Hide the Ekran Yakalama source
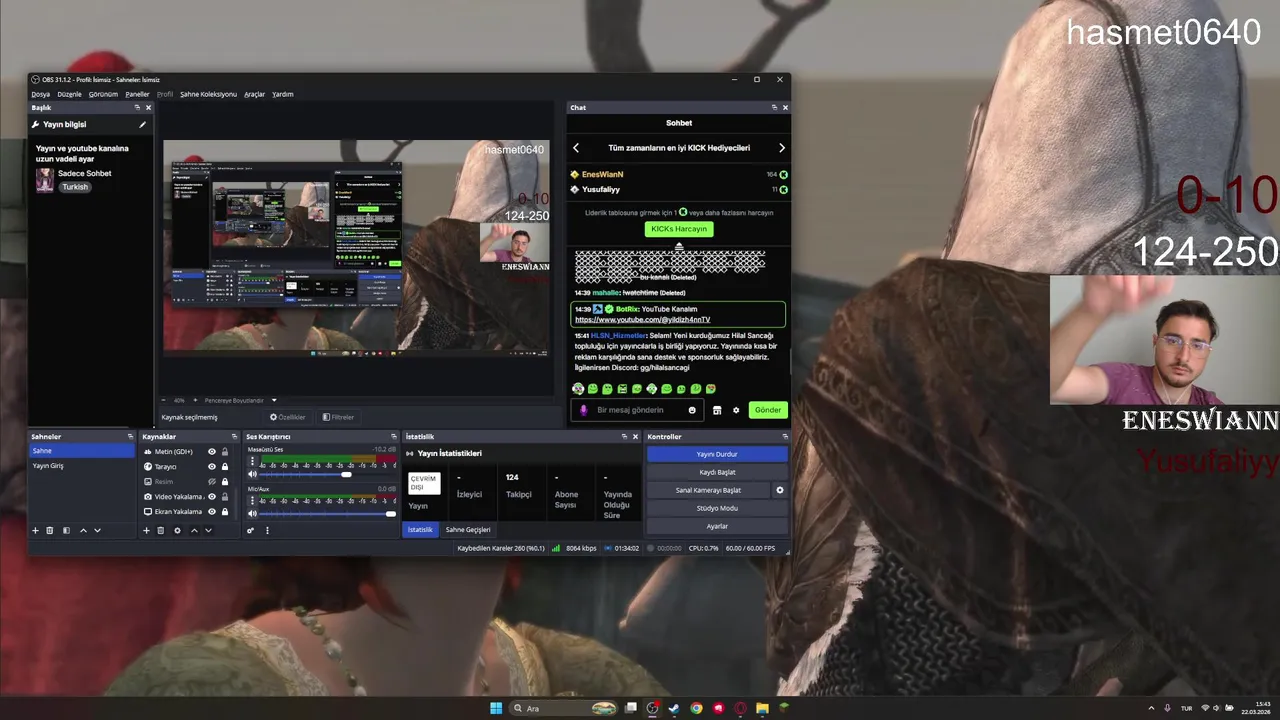The width and height of the screenshot is (1280, 720). tap(211, 512)
